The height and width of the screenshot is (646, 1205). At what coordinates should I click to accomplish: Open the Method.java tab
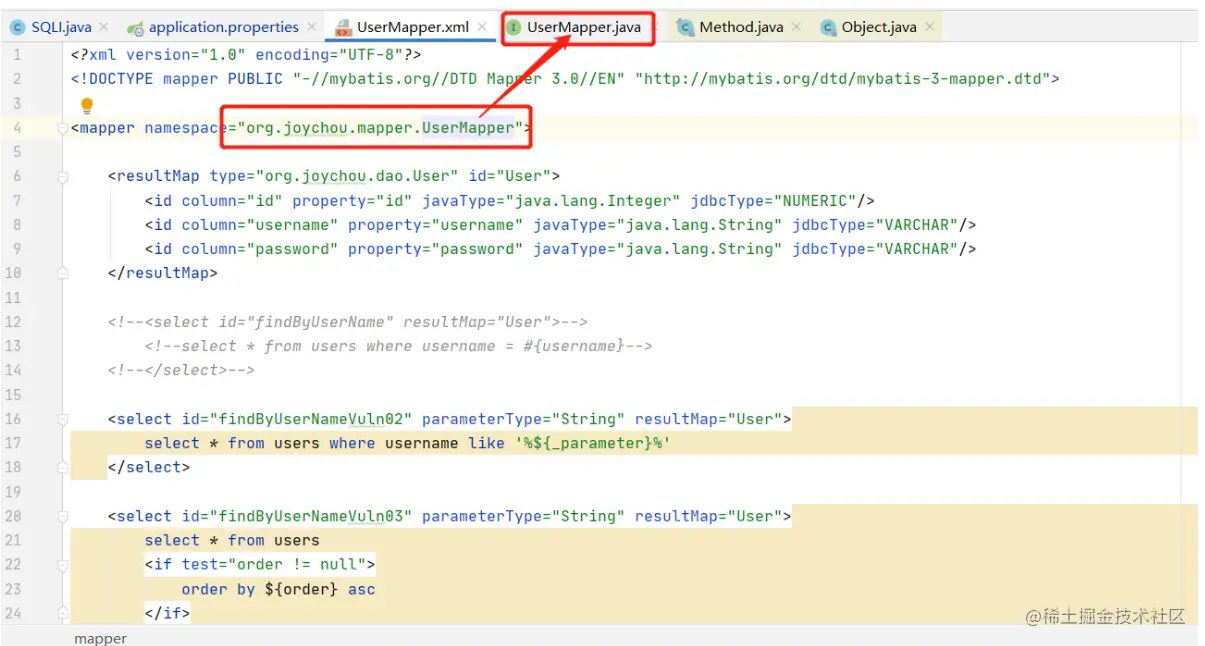[741, 27]
